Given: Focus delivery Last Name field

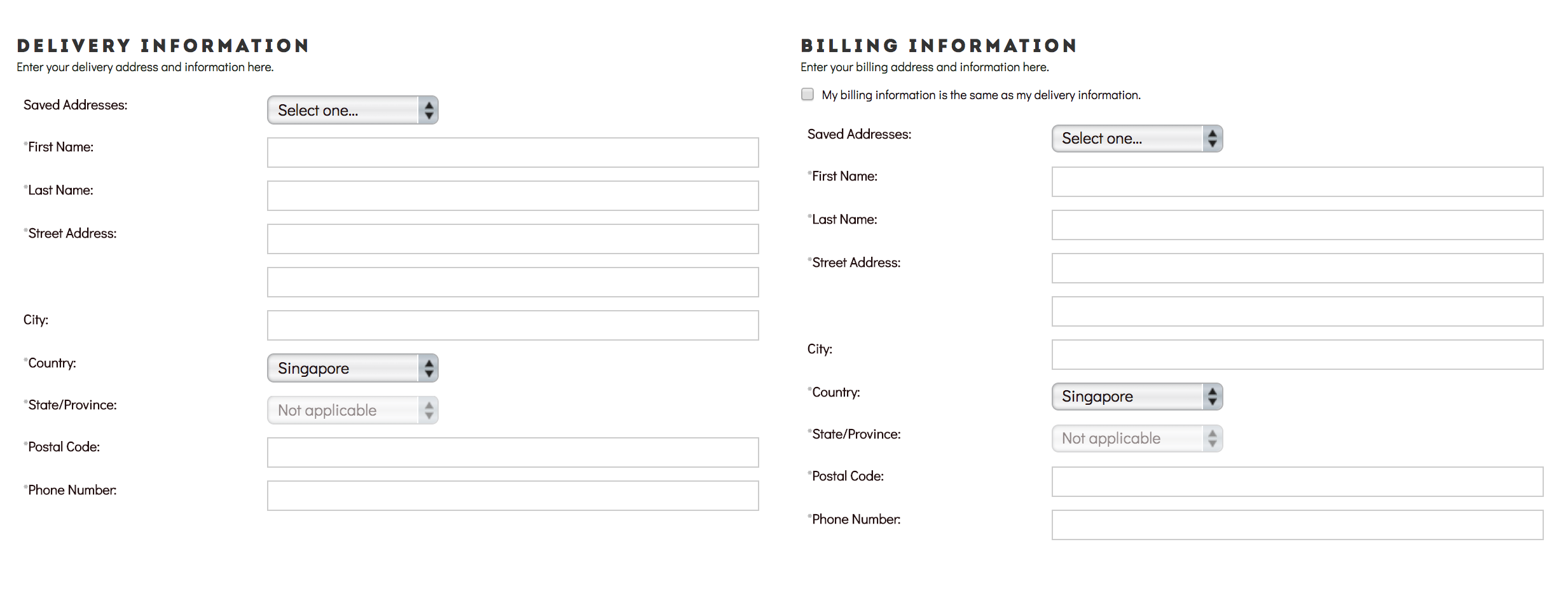Looking at the screenshot, I should click(x=513, y=196).
